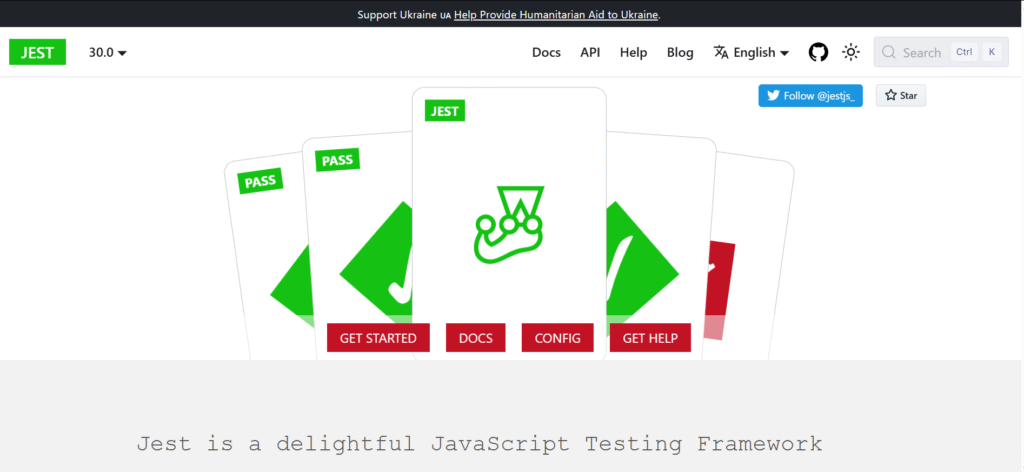Screen dimensions: 1024x472
Task: Click the Jest jester shoe logo on center card
Action: (x=508, y=225)
